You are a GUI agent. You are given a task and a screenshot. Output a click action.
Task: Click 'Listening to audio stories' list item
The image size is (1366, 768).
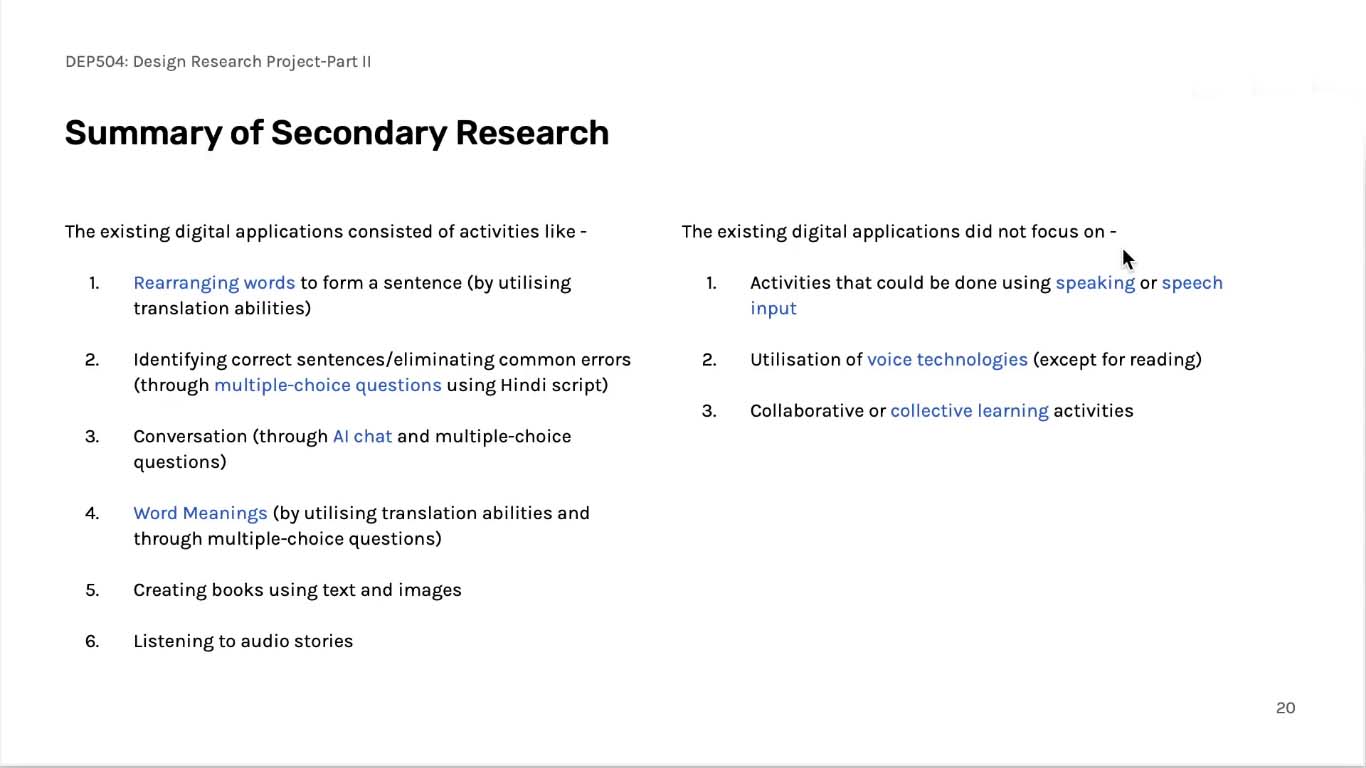click(243, 641)
